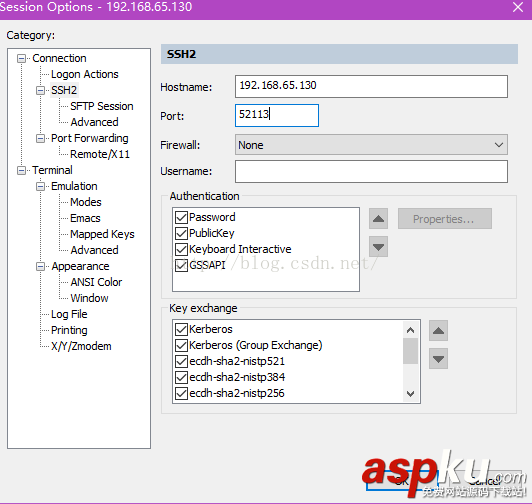Collapse the Connection tree node
Viewport: 532px width, 504px height.
21,59
